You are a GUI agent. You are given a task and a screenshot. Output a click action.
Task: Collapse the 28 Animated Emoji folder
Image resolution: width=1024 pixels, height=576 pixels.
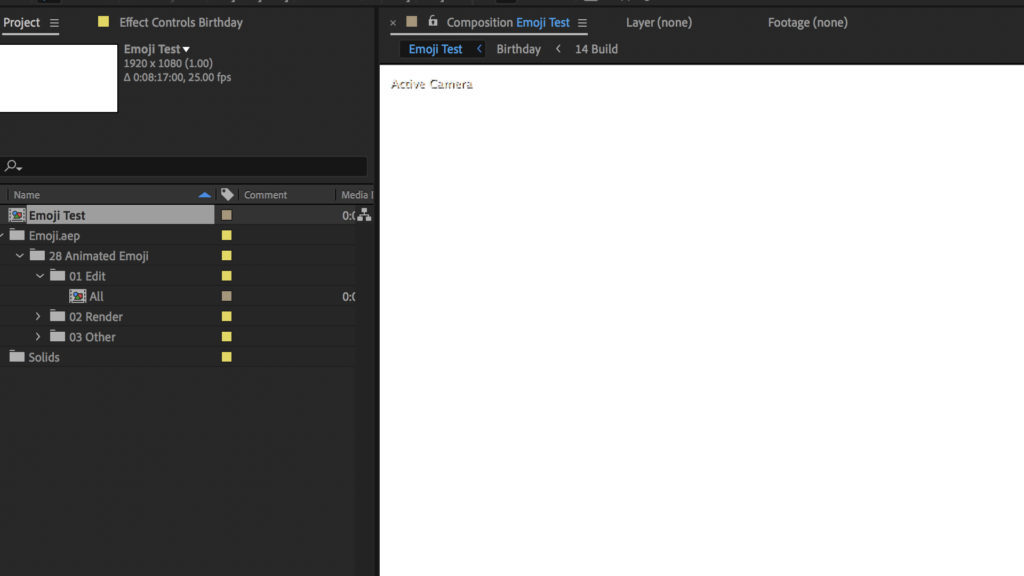[20, 256]
